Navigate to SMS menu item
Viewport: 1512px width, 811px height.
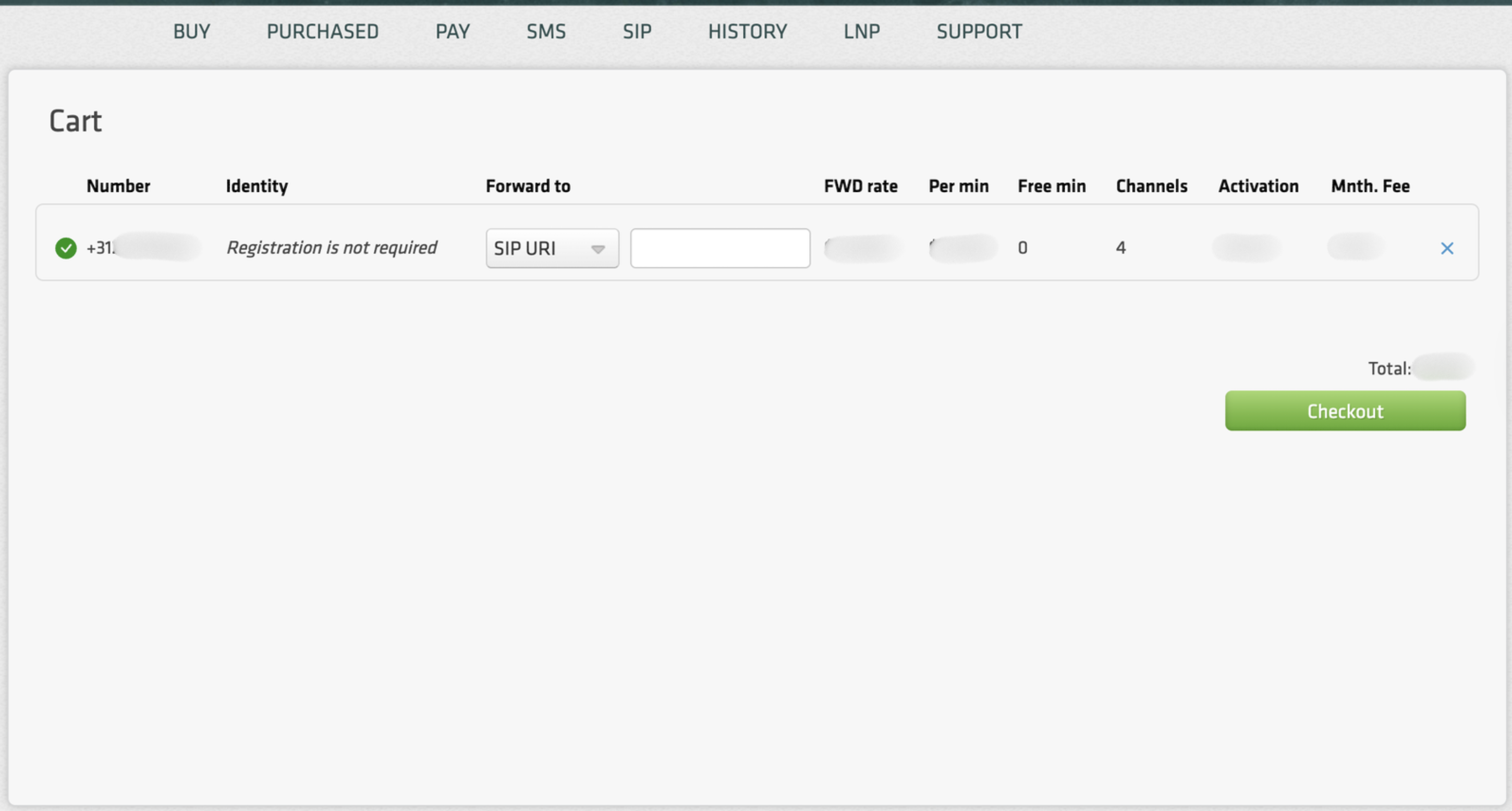point(546,32)
